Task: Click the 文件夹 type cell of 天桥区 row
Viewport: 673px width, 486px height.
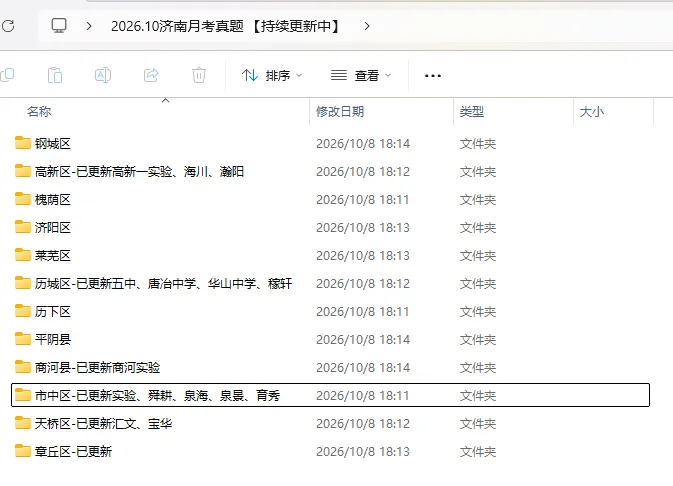Action: tap(478, 424)
